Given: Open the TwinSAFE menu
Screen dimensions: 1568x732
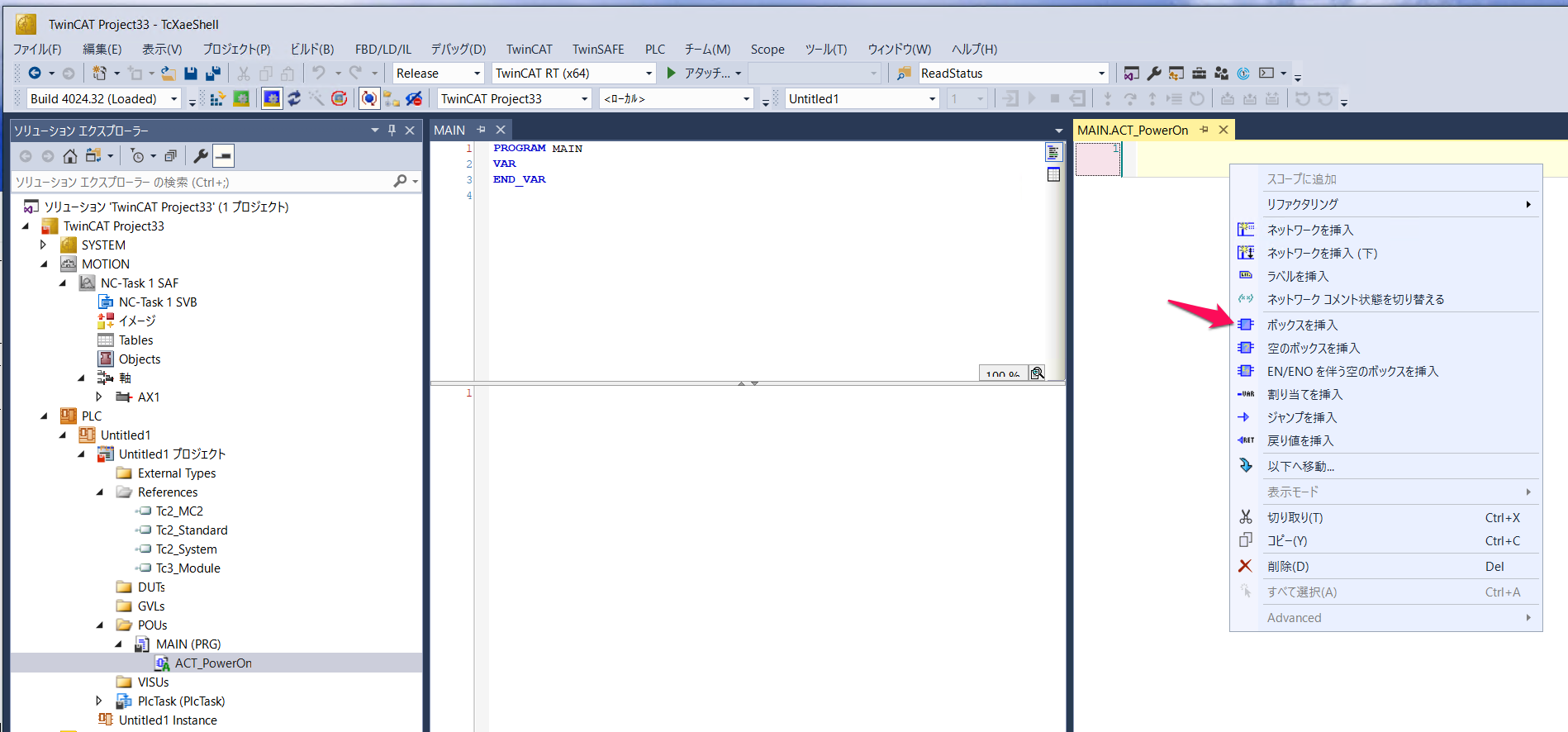Looking at the screenshot, I should pyautogui.click(x=598, y=50).
